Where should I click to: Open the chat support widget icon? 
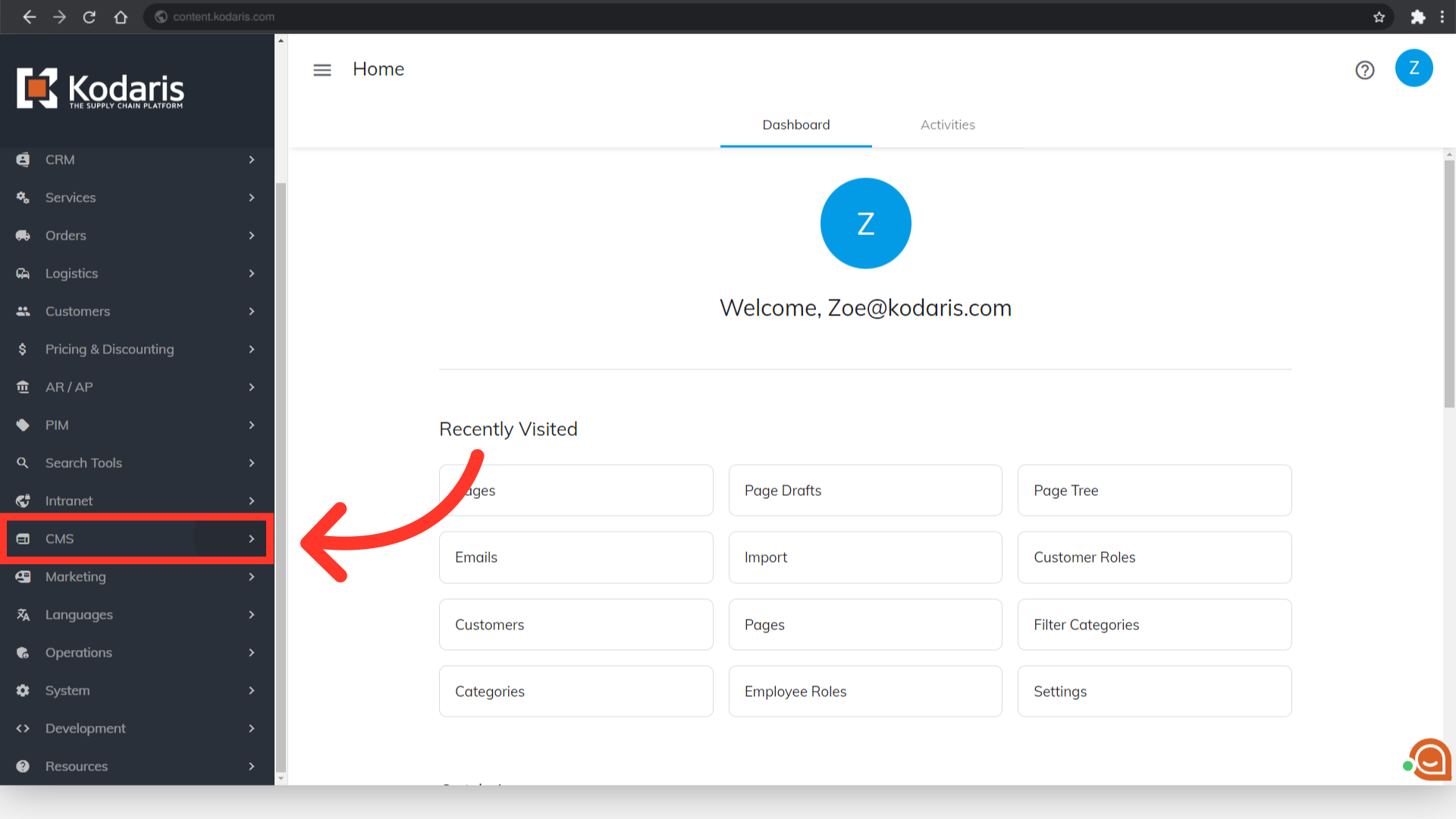1430,759
